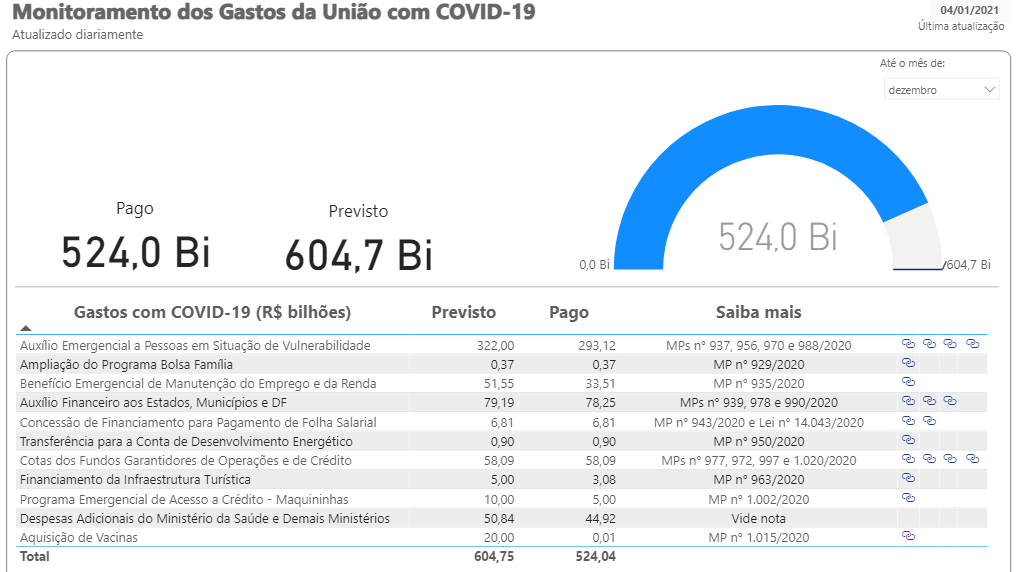Screen dimensions: 1028x572
Task: Select 'Programa Emergencial de Acesso a Crédito - Maquininhas'
Action: (184, 500)
